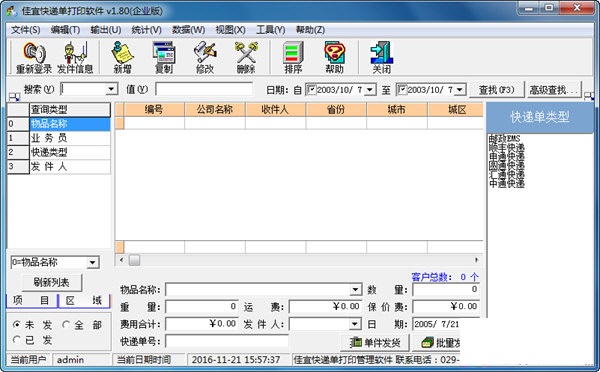Open the 帮助 (help) toolbar icon
Screen dimensions: 600x372
click(x=334, y=57)
